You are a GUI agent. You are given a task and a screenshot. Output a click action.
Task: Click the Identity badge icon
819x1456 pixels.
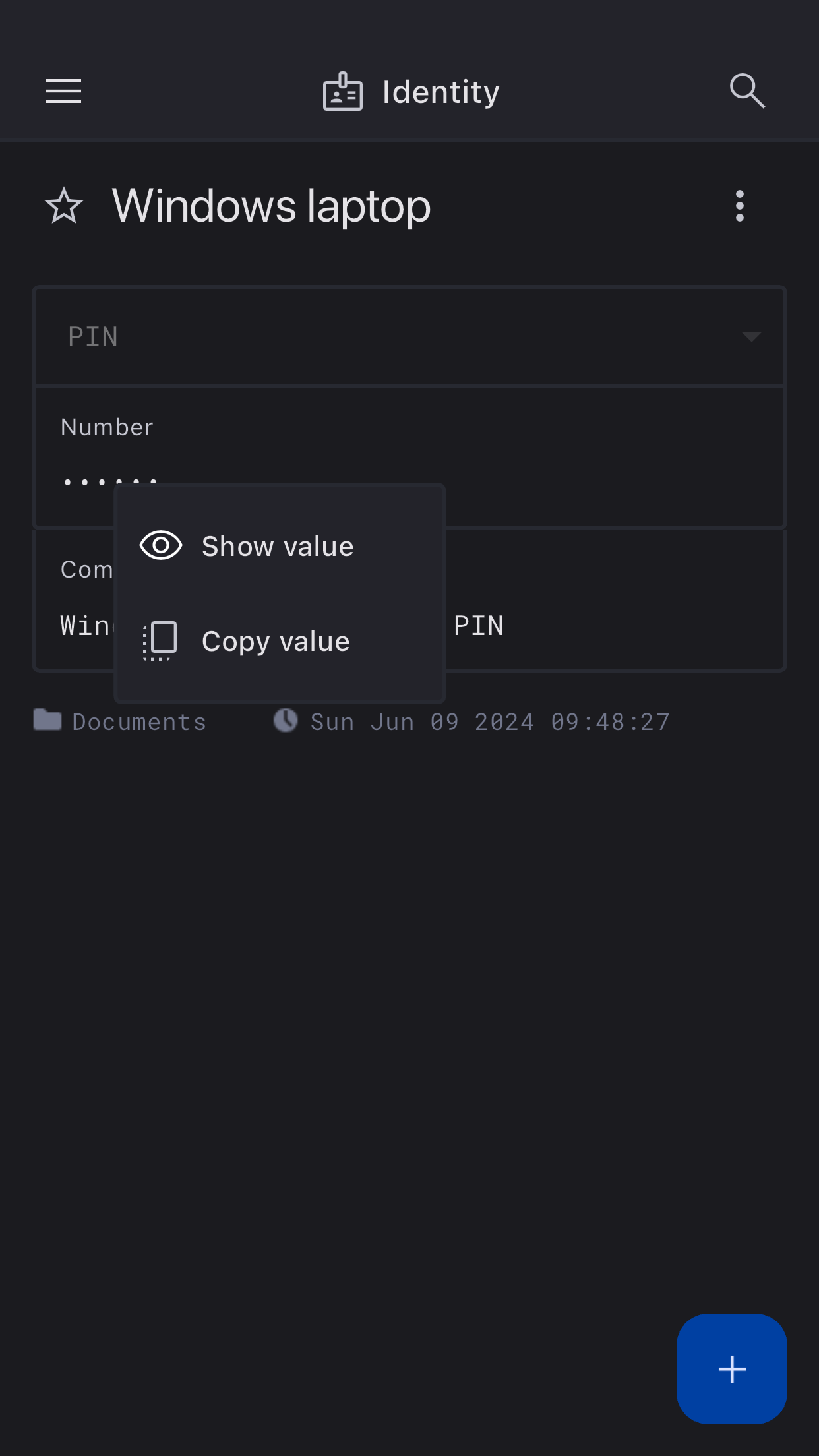pos(342,92)
